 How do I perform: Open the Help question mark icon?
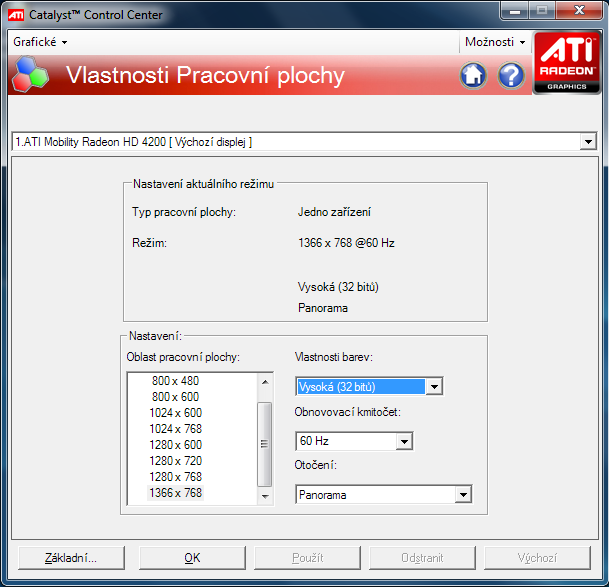(511, 75)
